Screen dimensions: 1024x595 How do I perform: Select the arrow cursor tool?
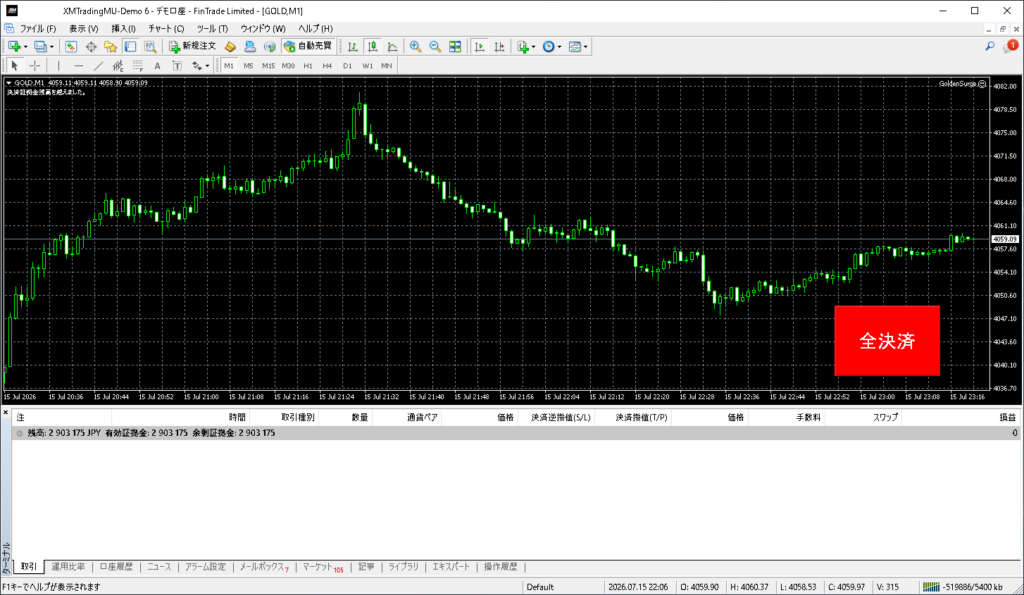point(14,65)
